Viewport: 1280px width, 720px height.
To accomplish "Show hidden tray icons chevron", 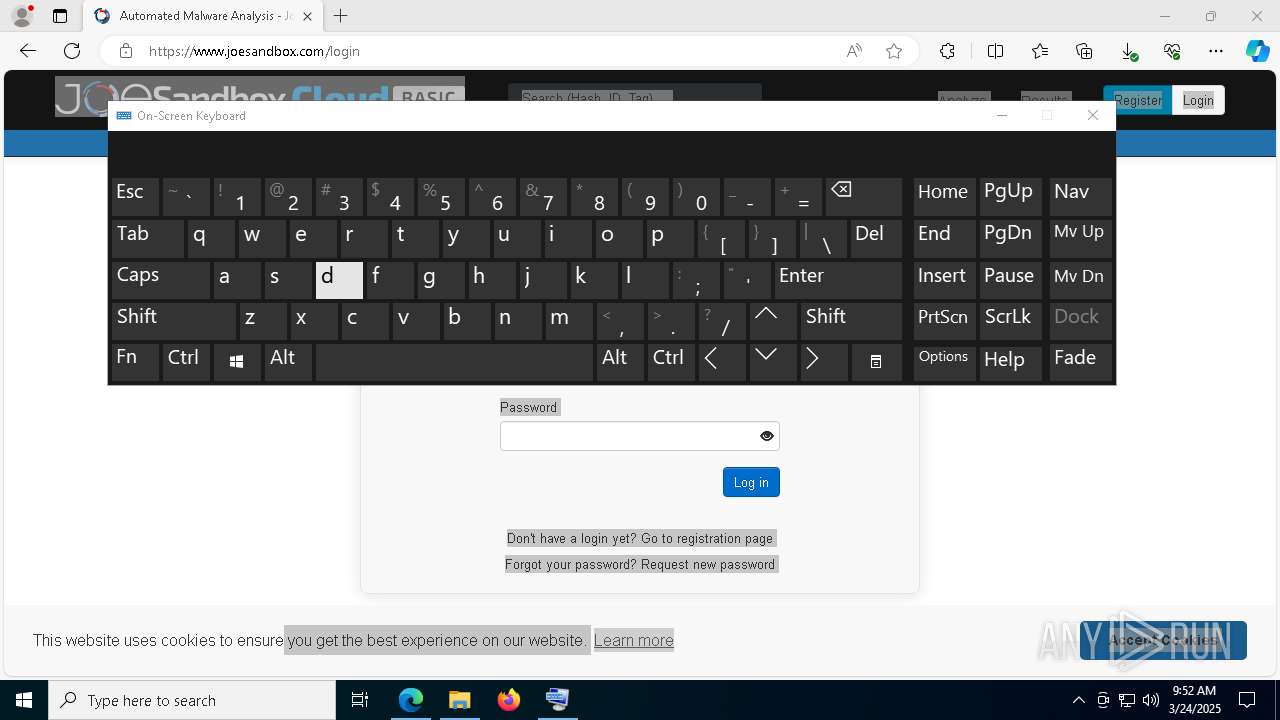I will click(x=1078, y=700).
